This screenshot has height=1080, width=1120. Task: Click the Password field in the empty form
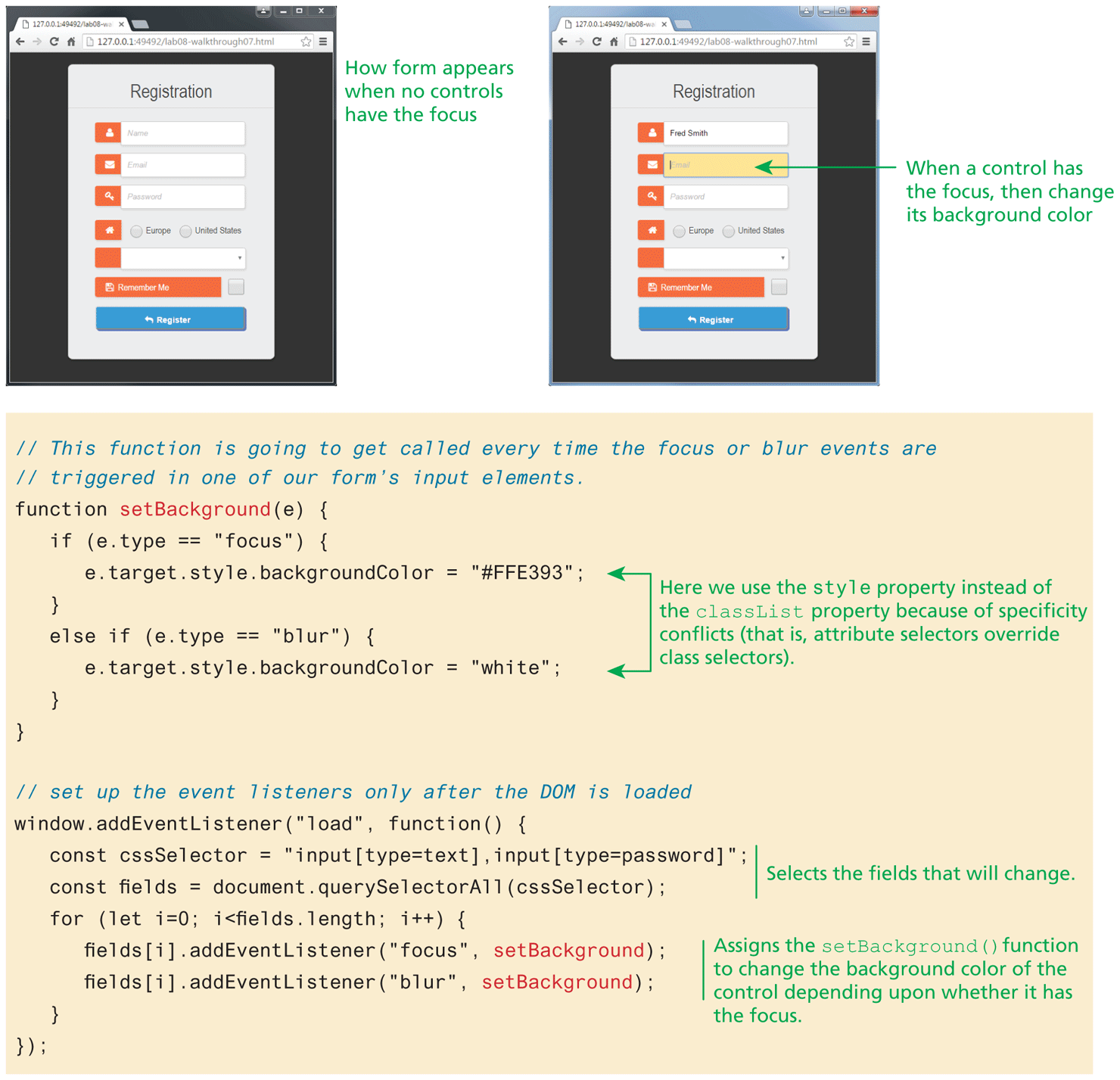[182, 196]
